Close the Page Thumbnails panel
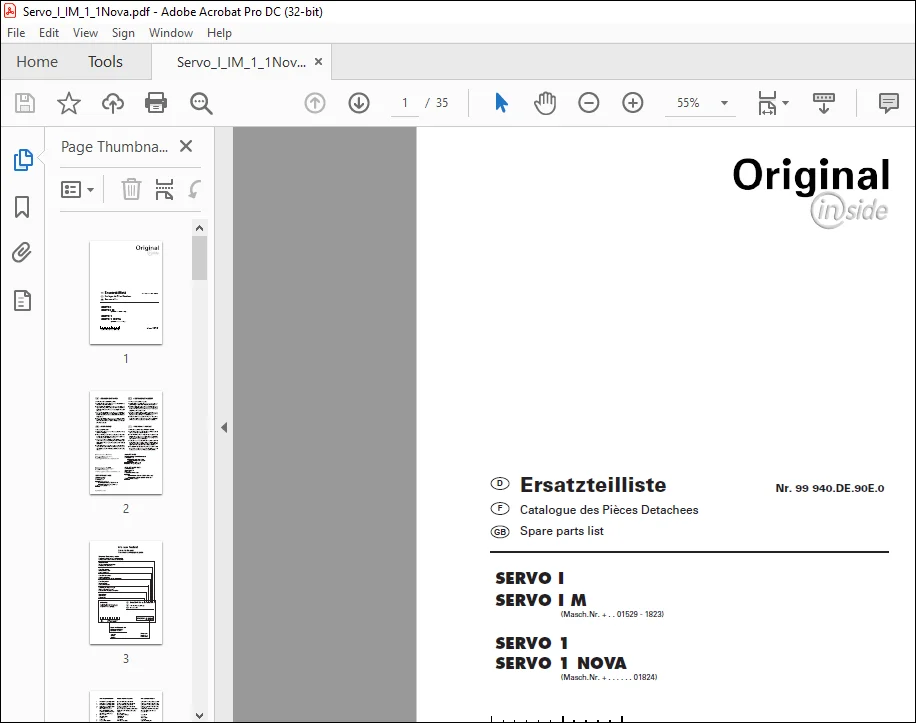The height and width of the screenshot is (723, 916). coord(186,146)
